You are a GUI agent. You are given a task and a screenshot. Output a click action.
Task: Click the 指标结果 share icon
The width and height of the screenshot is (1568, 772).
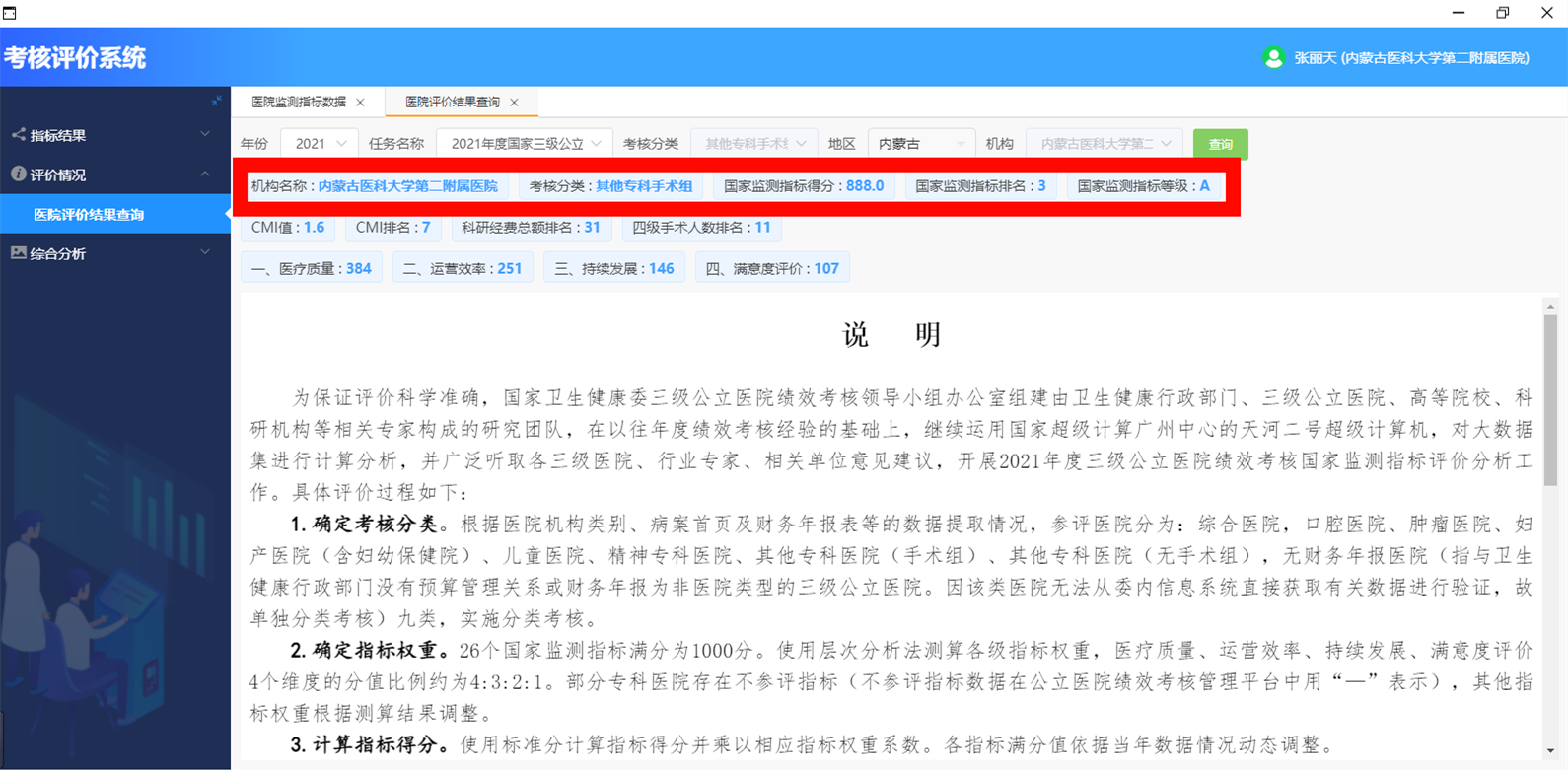(18, 134)
